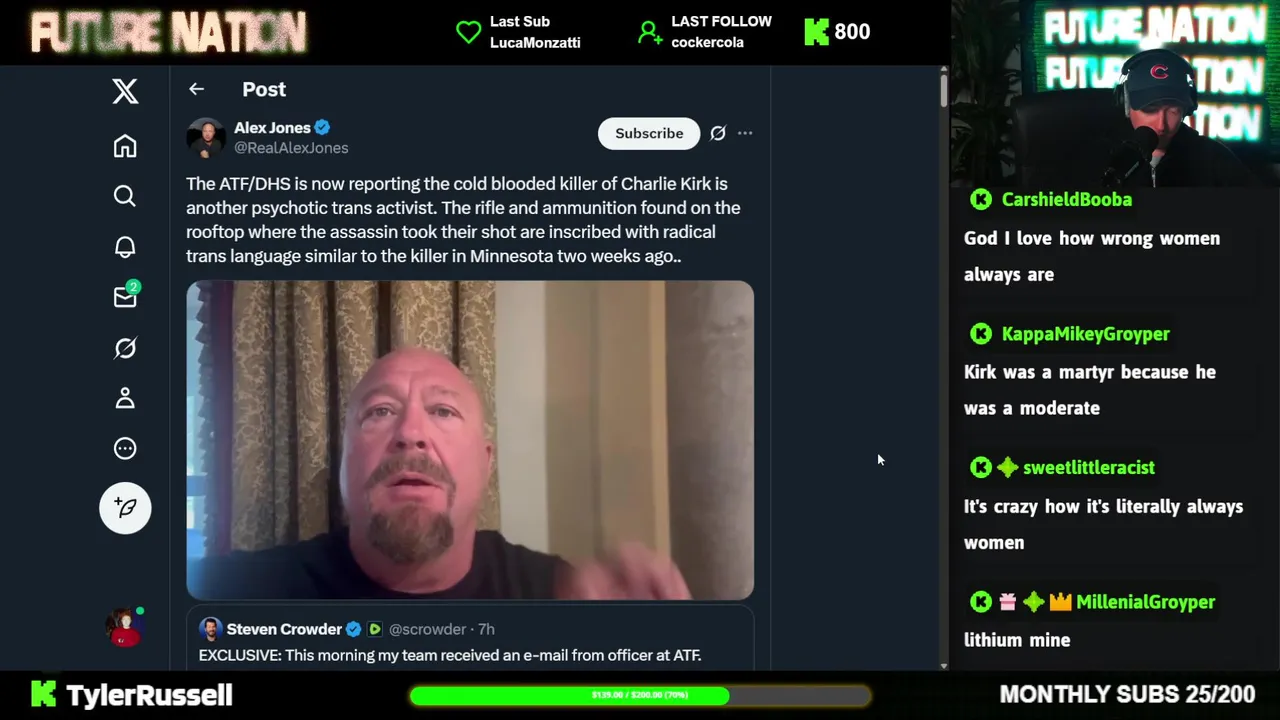Click the Grok explain icon next to Subscribe
This screenshot has width=1280, height=720.
pos(718,133)
